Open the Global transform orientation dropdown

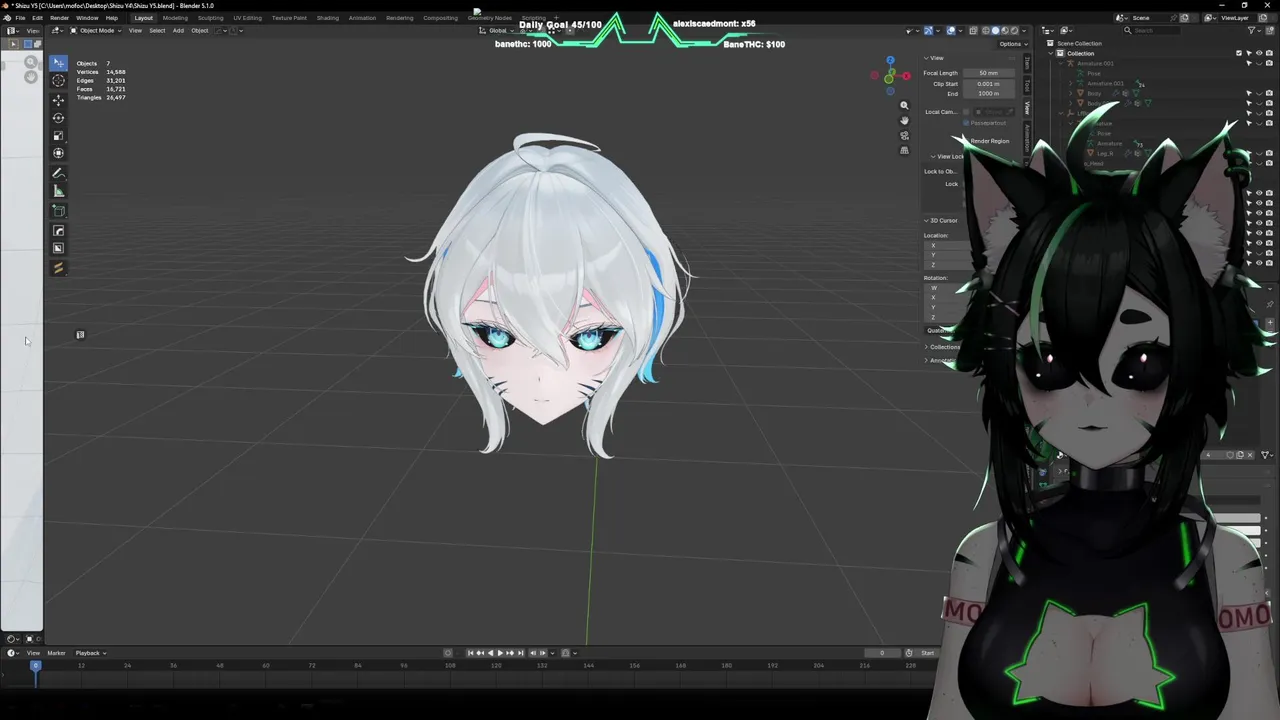pyautogui.click(x=498, y=30)
